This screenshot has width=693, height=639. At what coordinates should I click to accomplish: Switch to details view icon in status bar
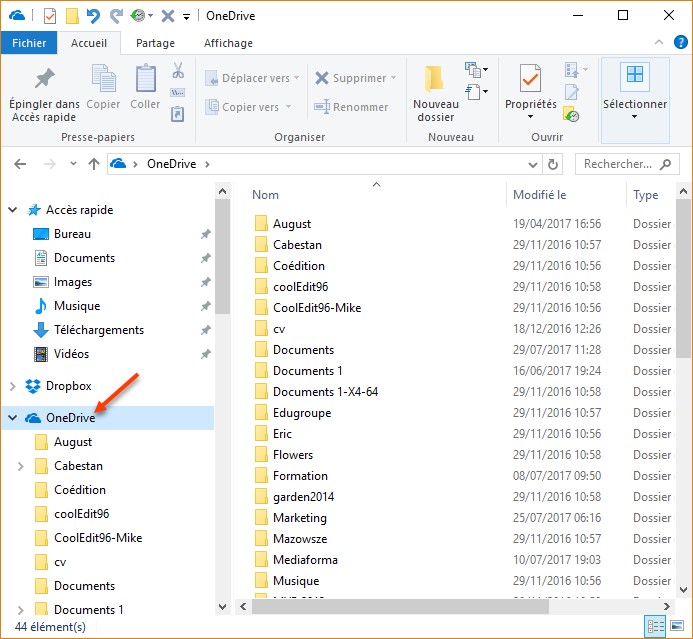click(x=656, y=627)
